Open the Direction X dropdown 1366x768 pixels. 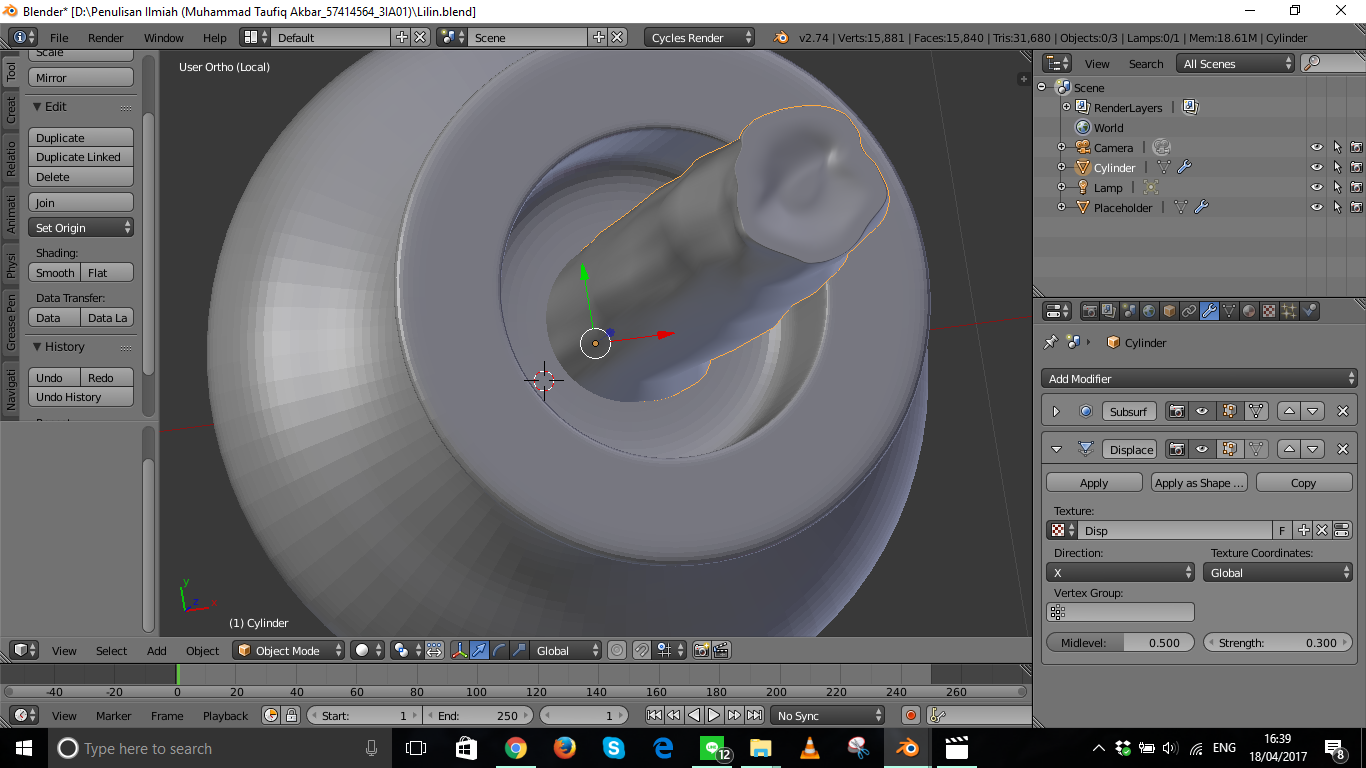(1120, 572)
